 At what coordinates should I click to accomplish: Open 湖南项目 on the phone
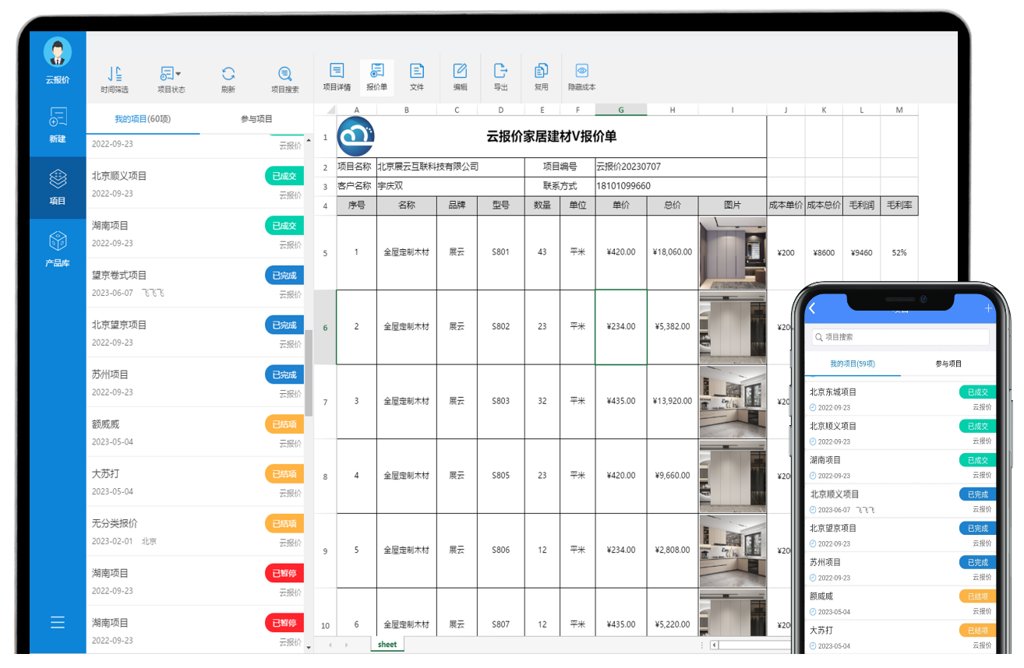(901, 467)
